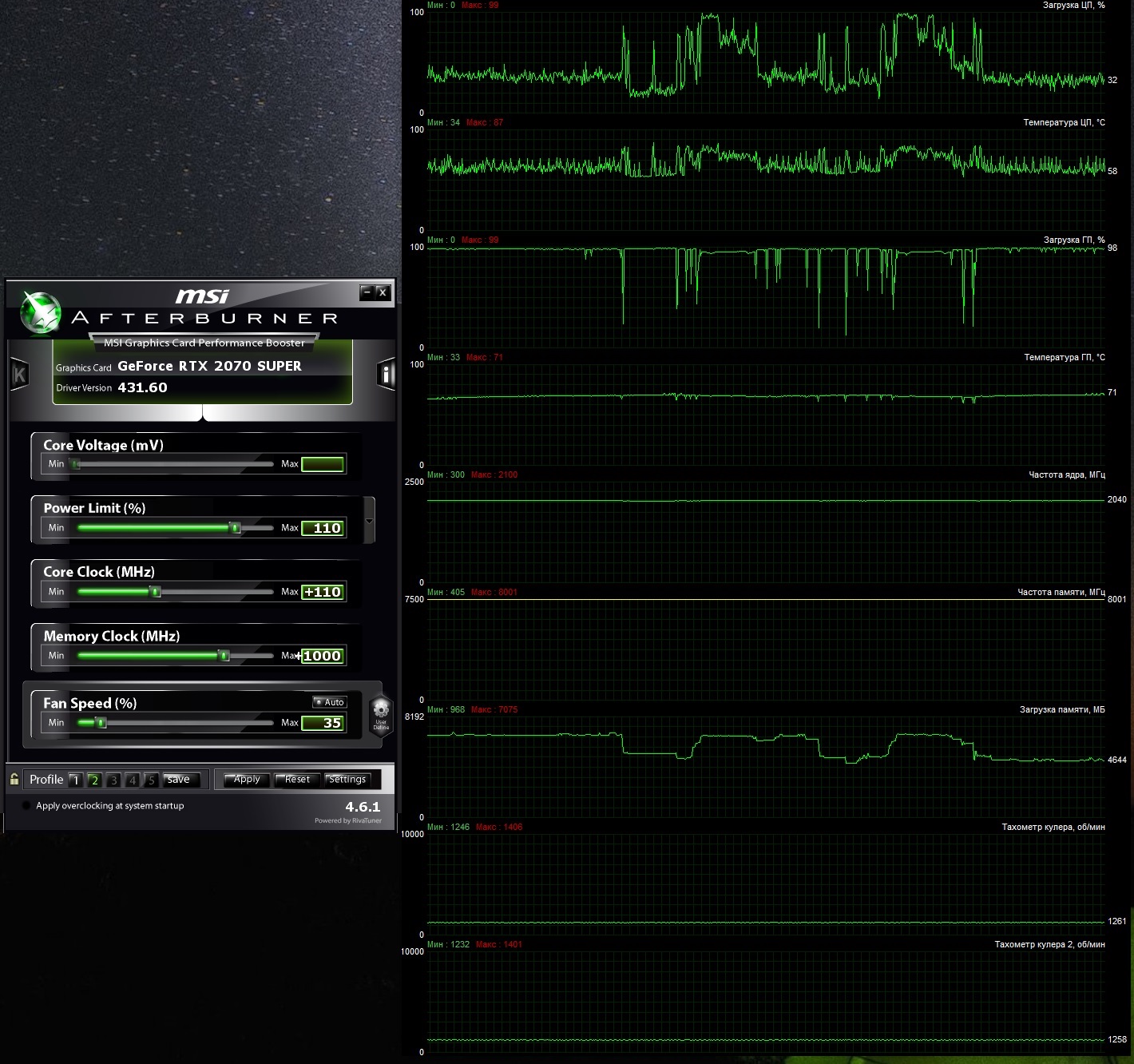The width and height of the screenshot is (1134, 1064).
Task: Click the 'Apply overclocking at system startup' label
Action: click(110, 806)
